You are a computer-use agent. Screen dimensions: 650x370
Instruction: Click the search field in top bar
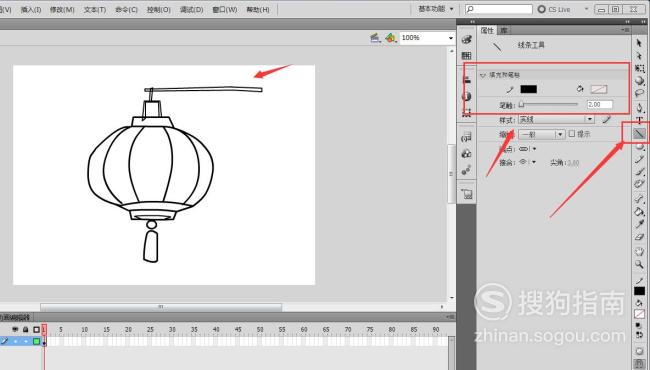pyautogui.click(x=499, y=9)
